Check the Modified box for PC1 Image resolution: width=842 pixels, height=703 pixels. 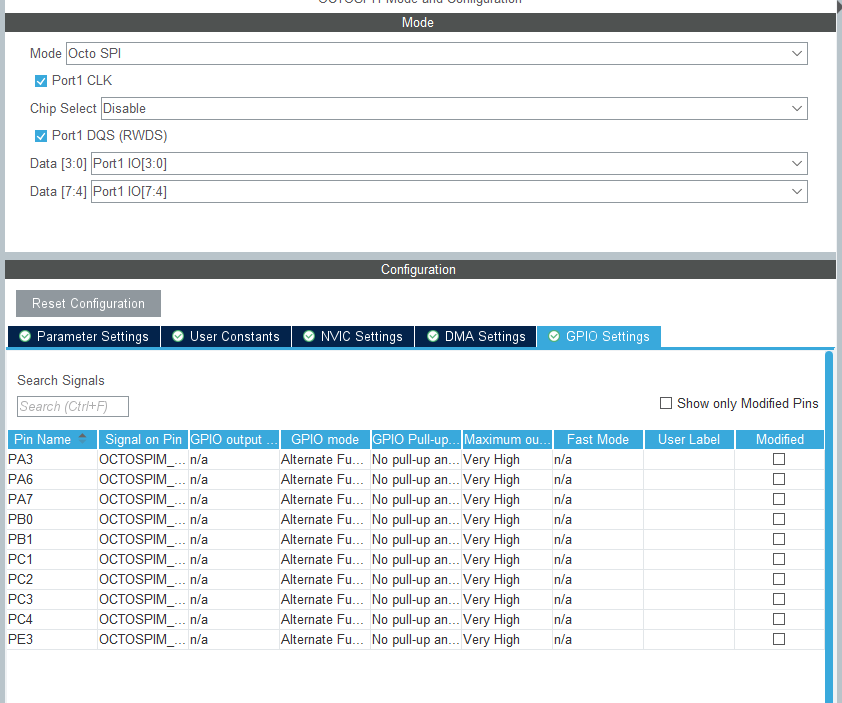point(779,559)
